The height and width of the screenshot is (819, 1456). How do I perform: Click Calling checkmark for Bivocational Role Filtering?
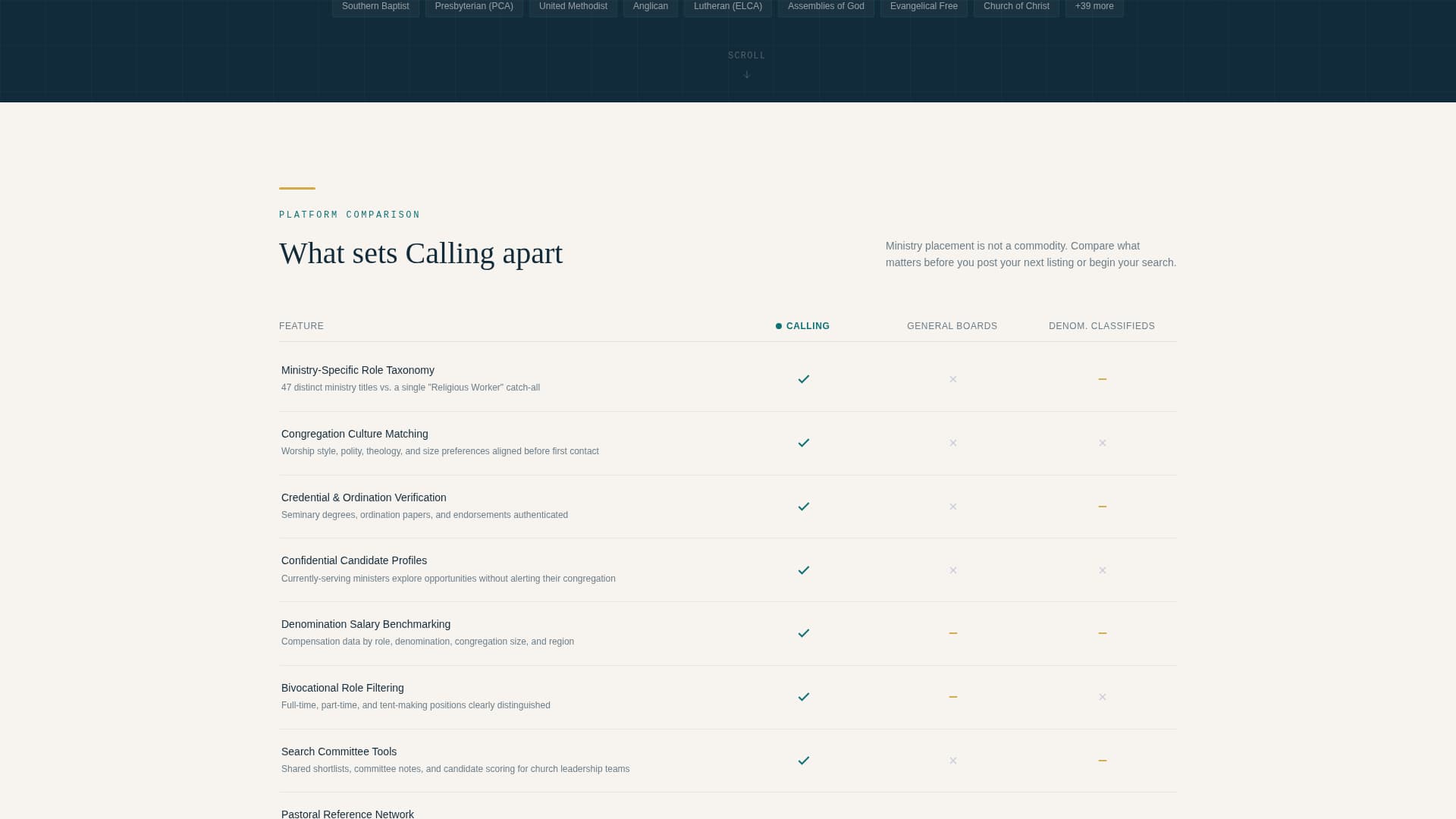[x=804, y=697]
